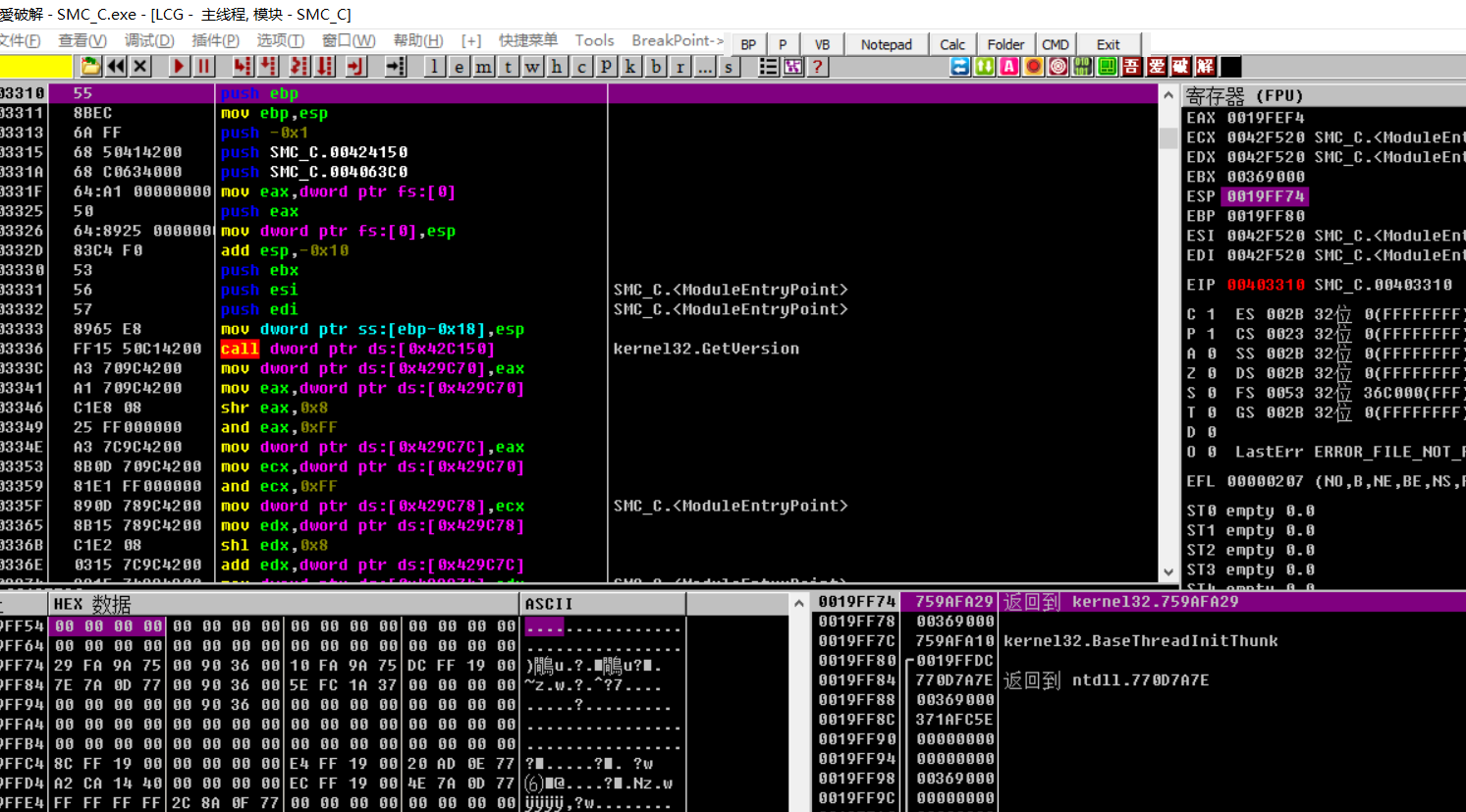Click the green binary 010/101 plugin icon

pos(1083,67)
